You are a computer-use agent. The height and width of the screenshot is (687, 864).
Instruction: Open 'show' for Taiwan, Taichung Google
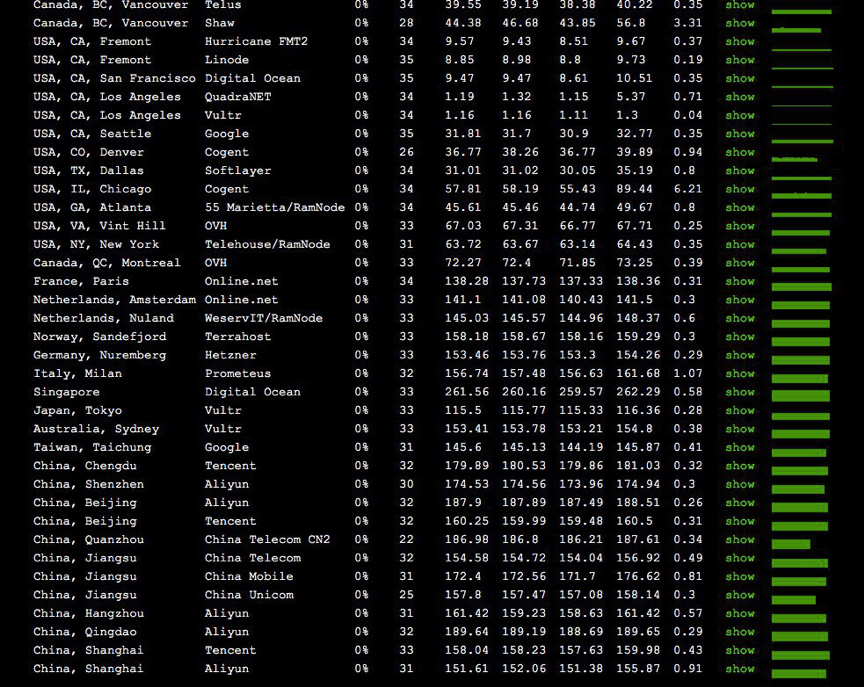740,447
